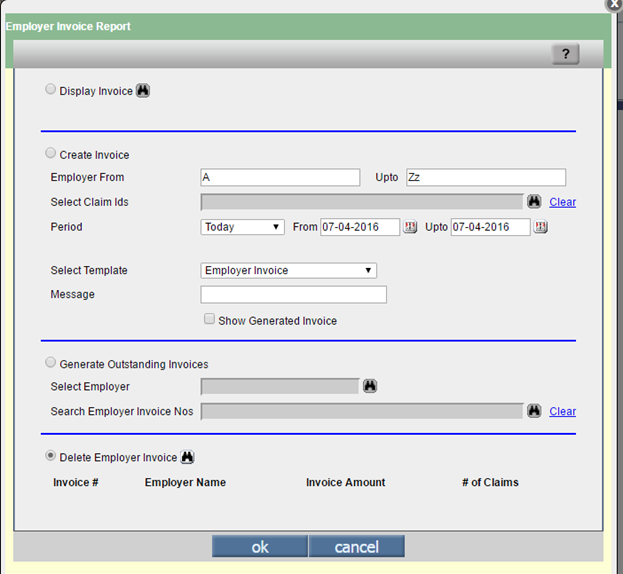Open the binoculars lookup for Select Claim Ids
The width and height of the screenshot is (623, 574).
tap(534, 201)
